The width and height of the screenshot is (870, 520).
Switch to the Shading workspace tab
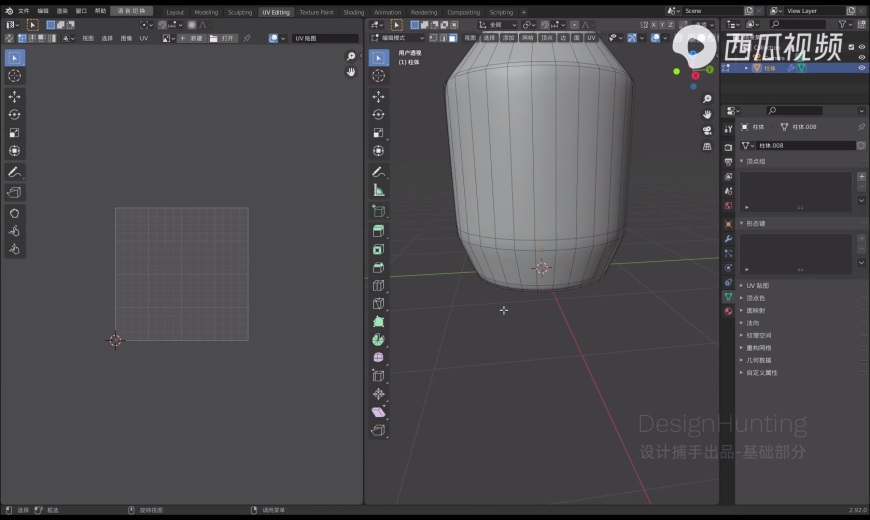pyautogui.click(x=353, y=12)
